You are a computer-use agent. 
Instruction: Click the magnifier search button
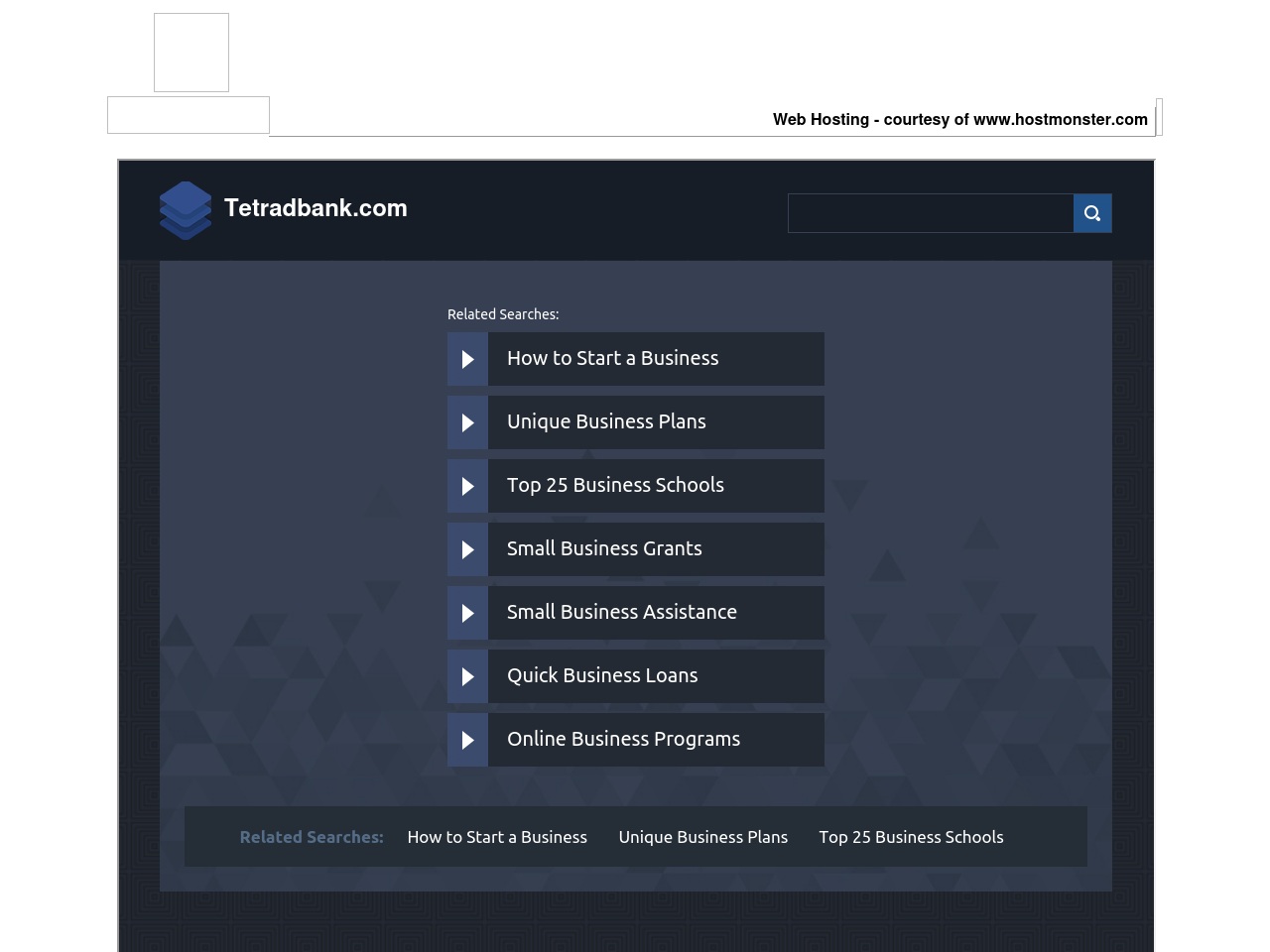[x=1092, y=213]
